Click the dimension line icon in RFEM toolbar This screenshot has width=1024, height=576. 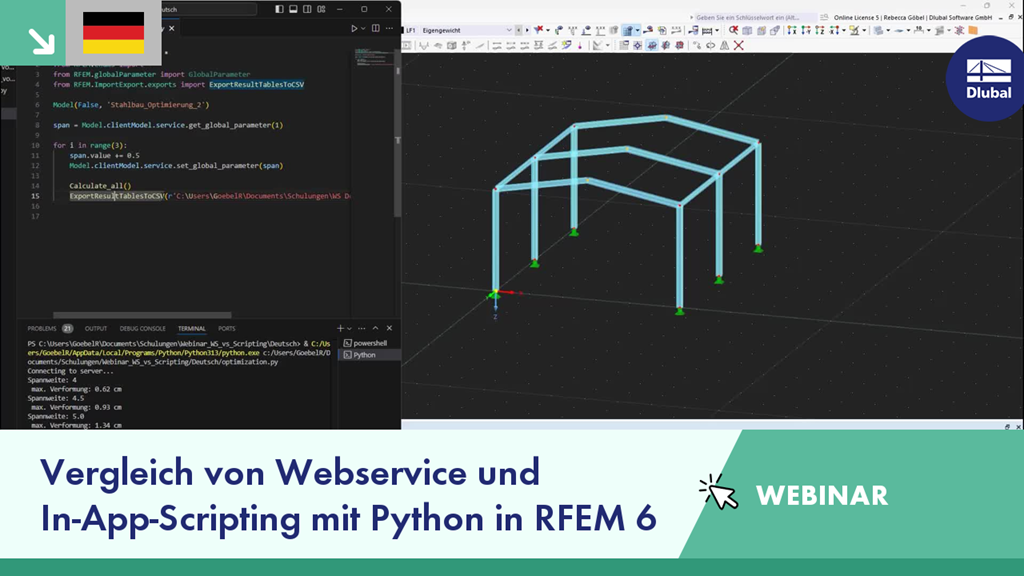[x=706, y=31]
